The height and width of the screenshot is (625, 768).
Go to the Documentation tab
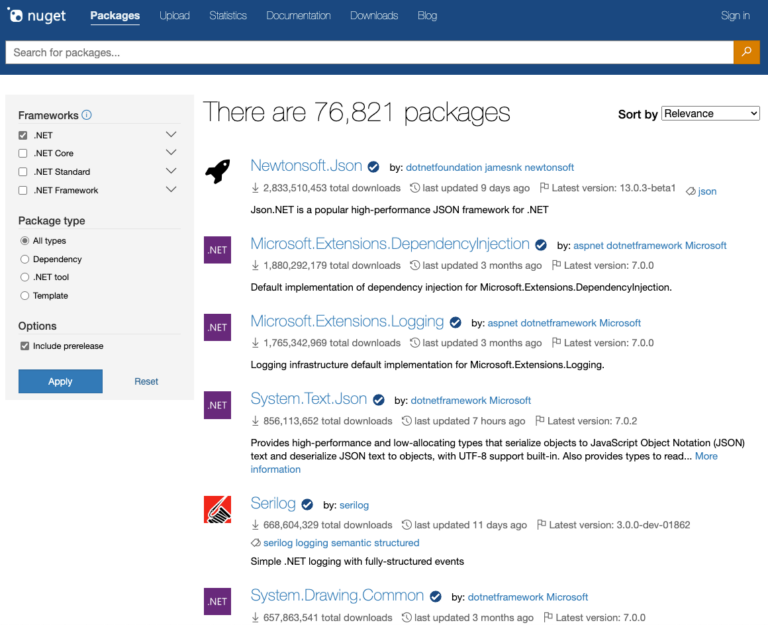click(298, 16)
